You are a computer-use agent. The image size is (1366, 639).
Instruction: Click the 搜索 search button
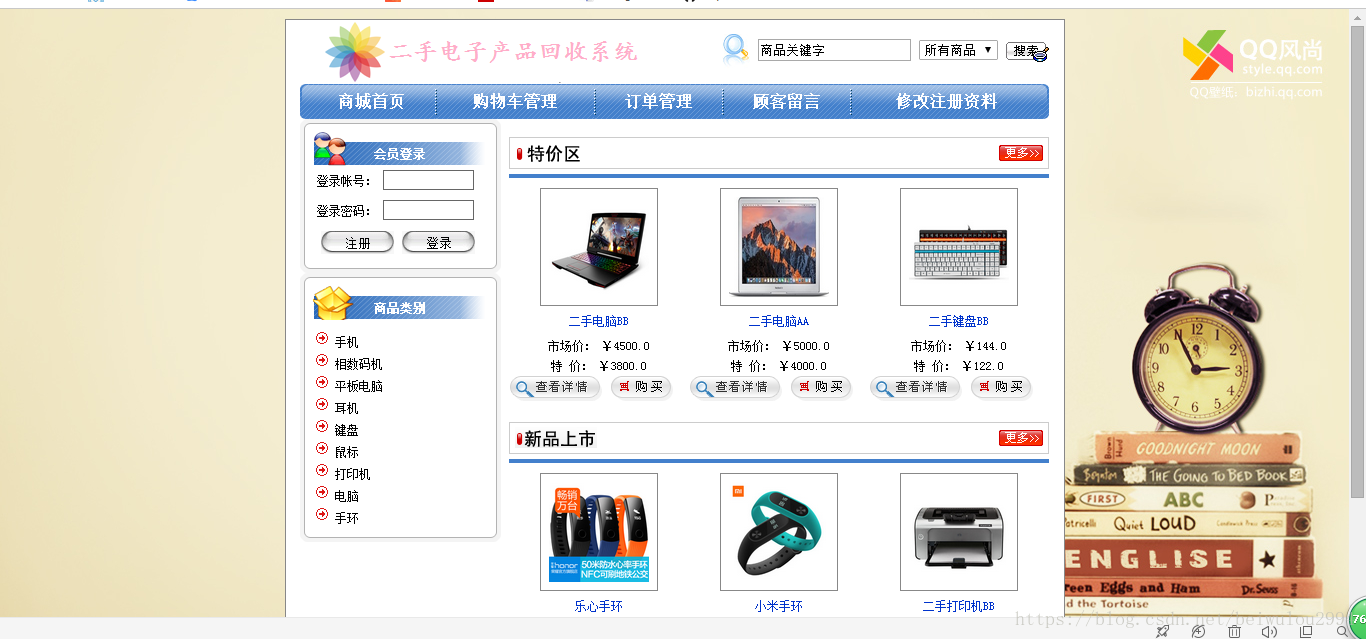(1026, 50)
